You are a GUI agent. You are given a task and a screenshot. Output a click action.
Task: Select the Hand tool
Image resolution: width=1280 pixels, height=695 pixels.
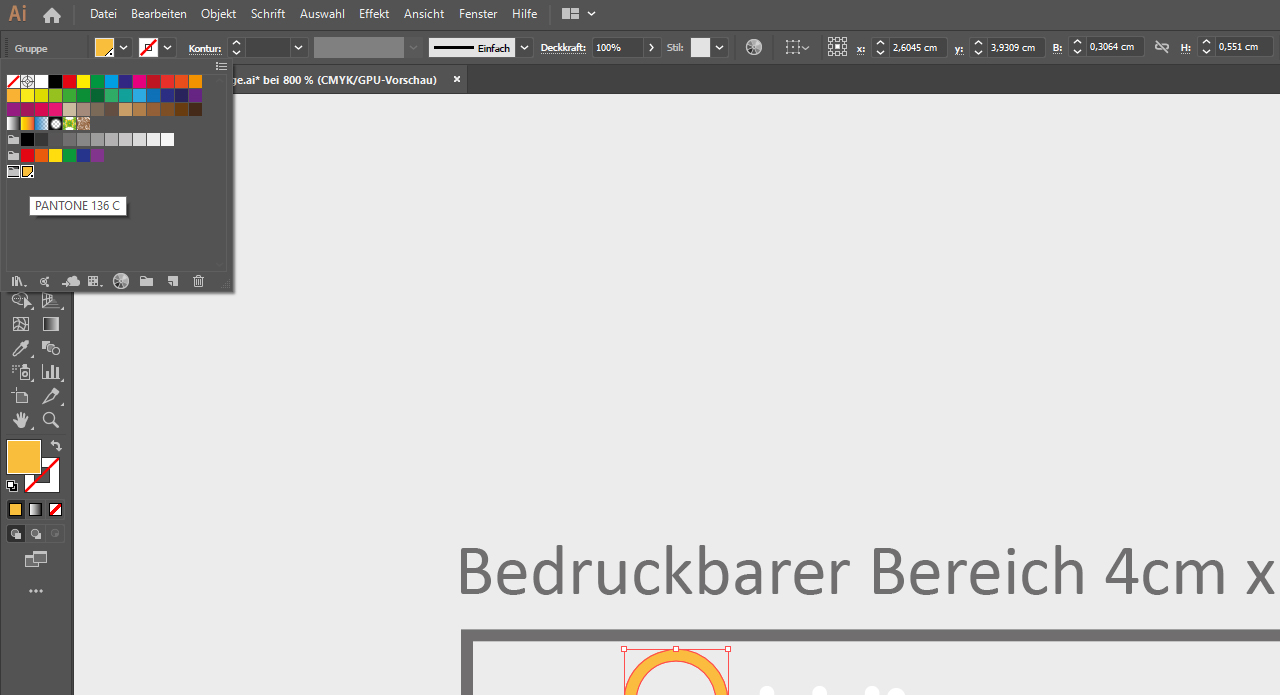click(x=21, y=420)
